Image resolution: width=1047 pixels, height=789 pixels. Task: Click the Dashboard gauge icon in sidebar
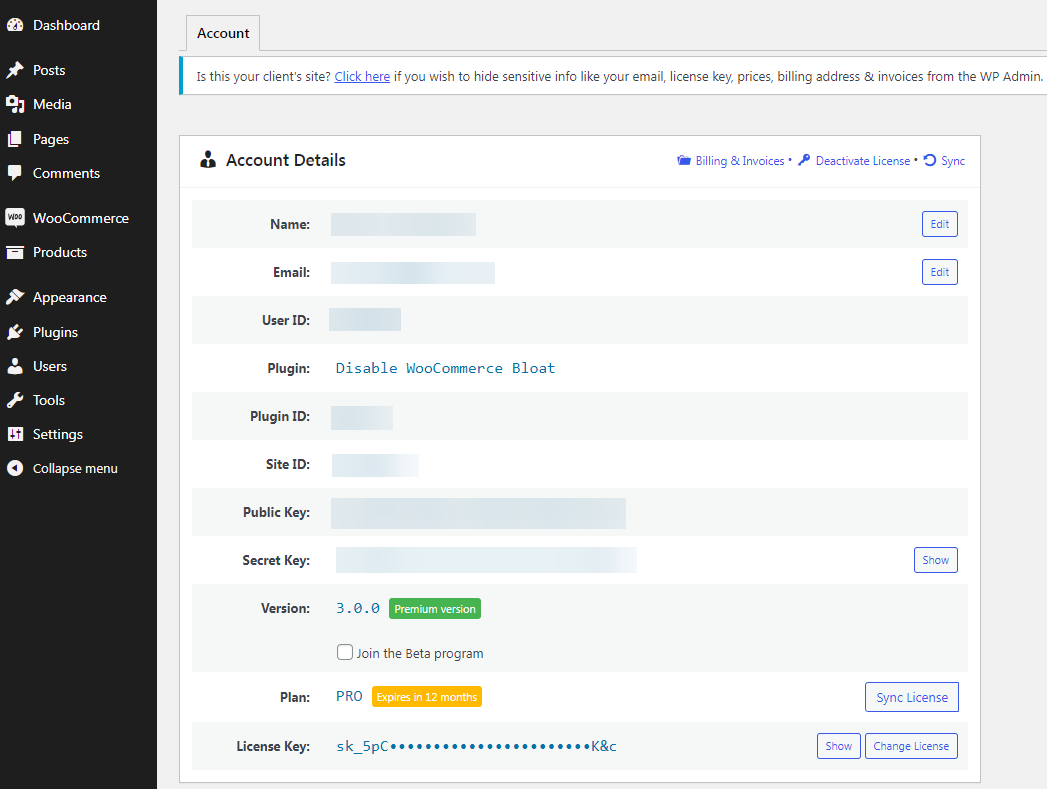click(x=15, y=25)
